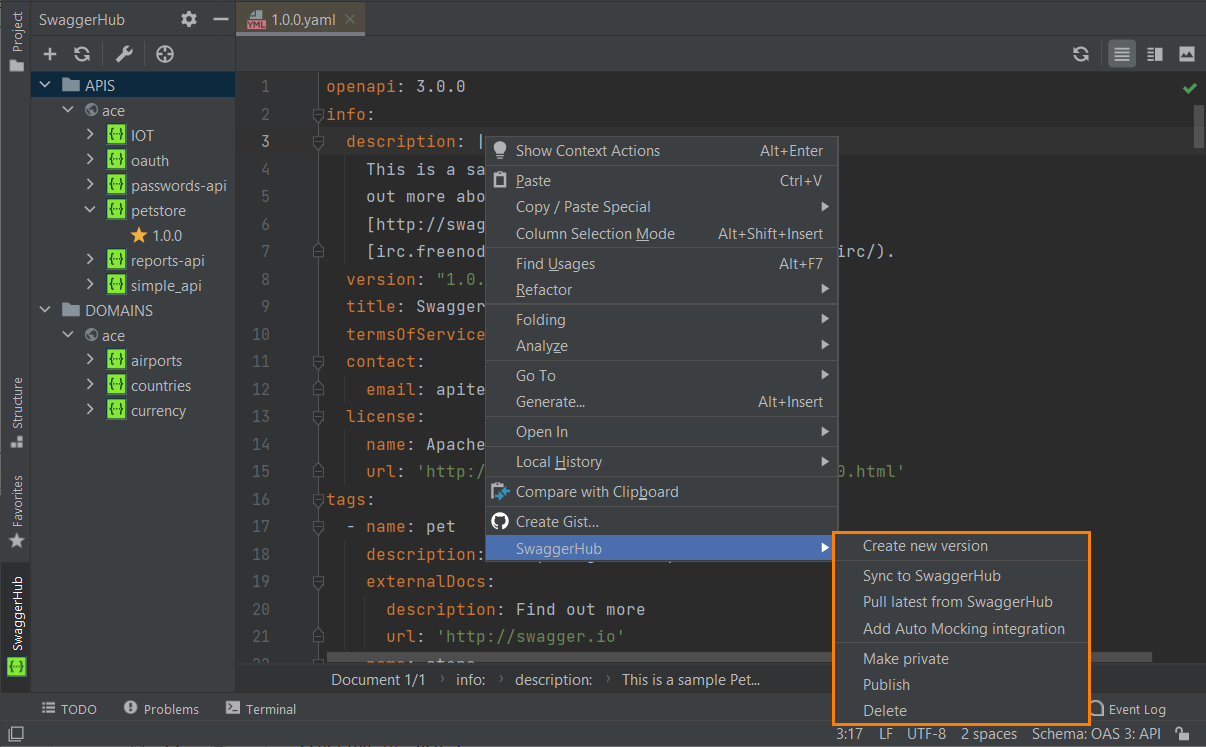Click the plus icon to add a new API

[50, 54]
